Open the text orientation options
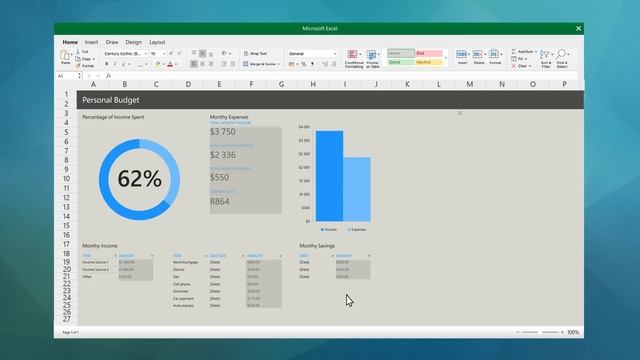The height and width of the screenshot is (360, 640). click(x=226, y=53)
